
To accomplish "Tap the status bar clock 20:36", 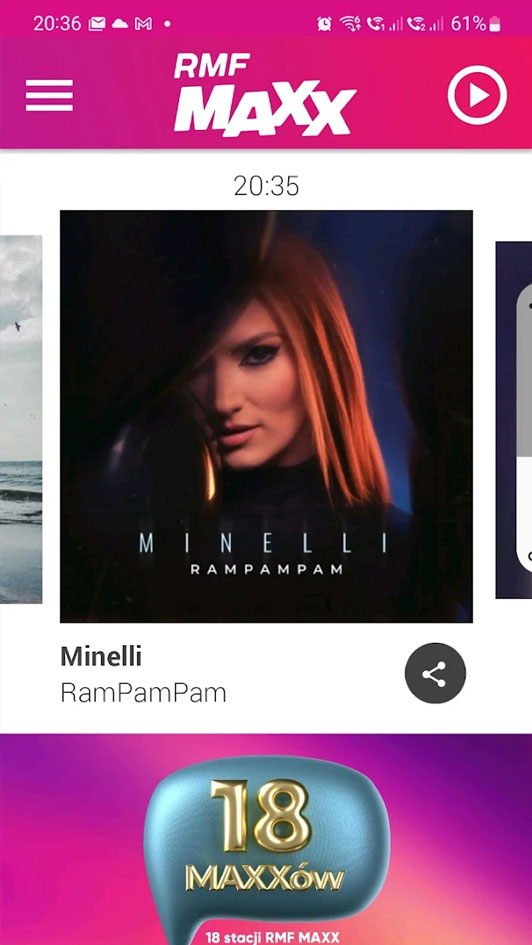I will (x=57, y=24).
